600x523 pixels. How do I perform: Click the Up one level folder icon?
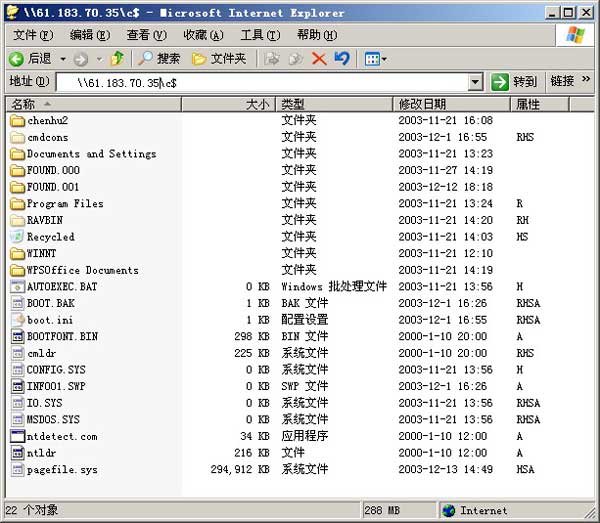click(118, 59)
